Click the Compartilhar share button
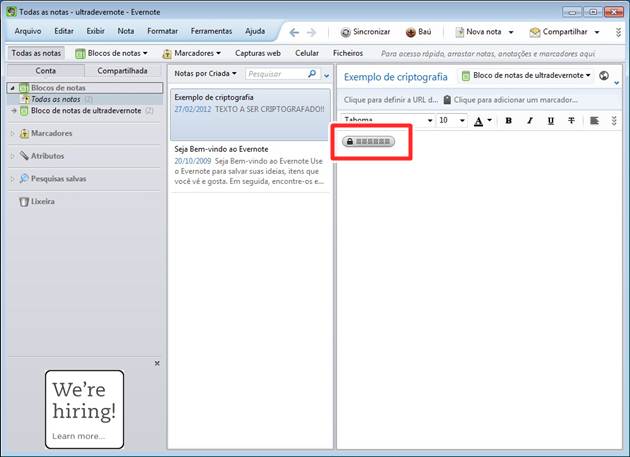 558,32
